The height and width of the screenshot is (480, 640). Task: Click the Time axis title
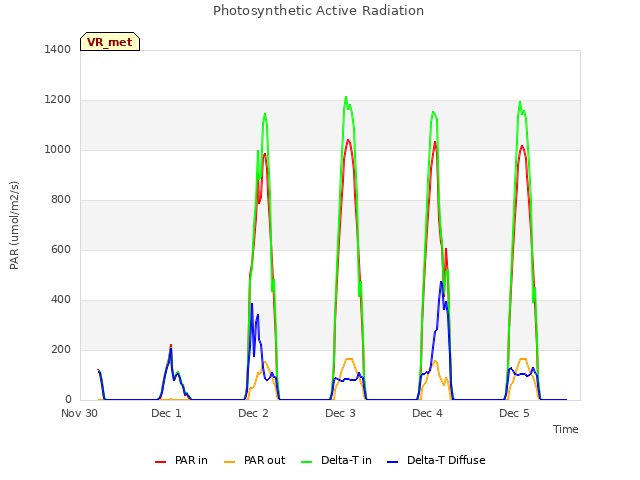coord(566,429)
